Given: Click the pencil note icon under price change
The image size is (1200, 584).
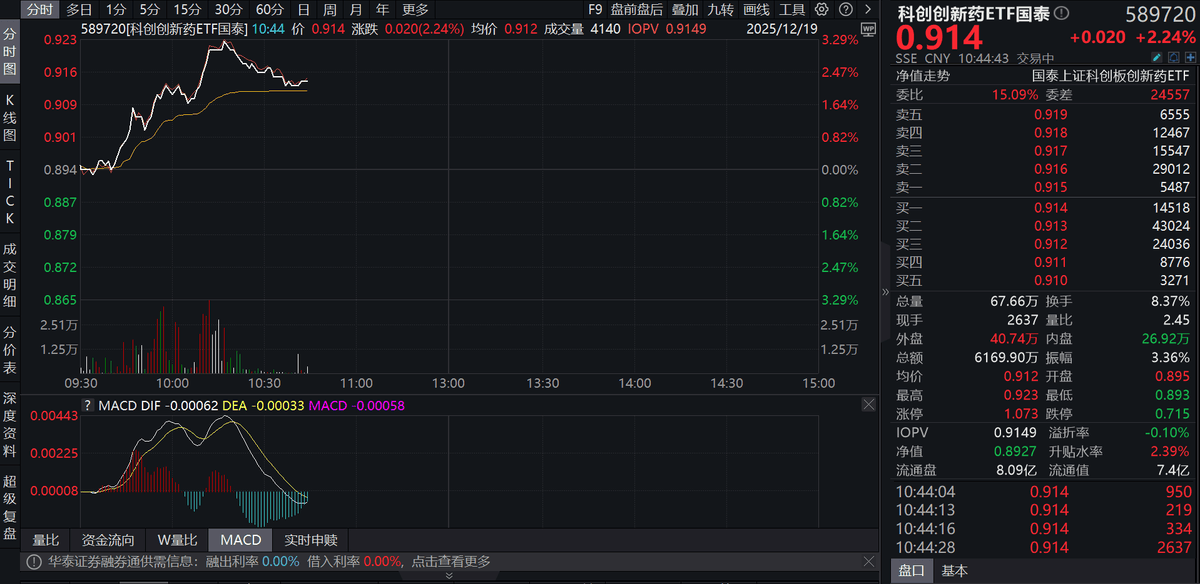Looking at the screenshot, I should 1156,58.
